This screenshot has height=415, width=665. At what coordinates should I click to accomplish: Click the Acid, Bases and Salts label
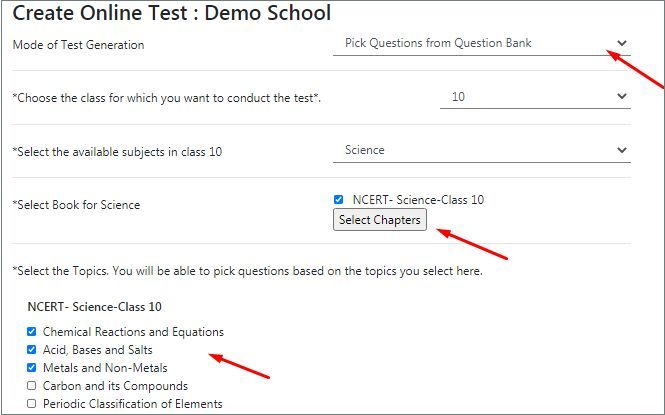pos(98,350)
